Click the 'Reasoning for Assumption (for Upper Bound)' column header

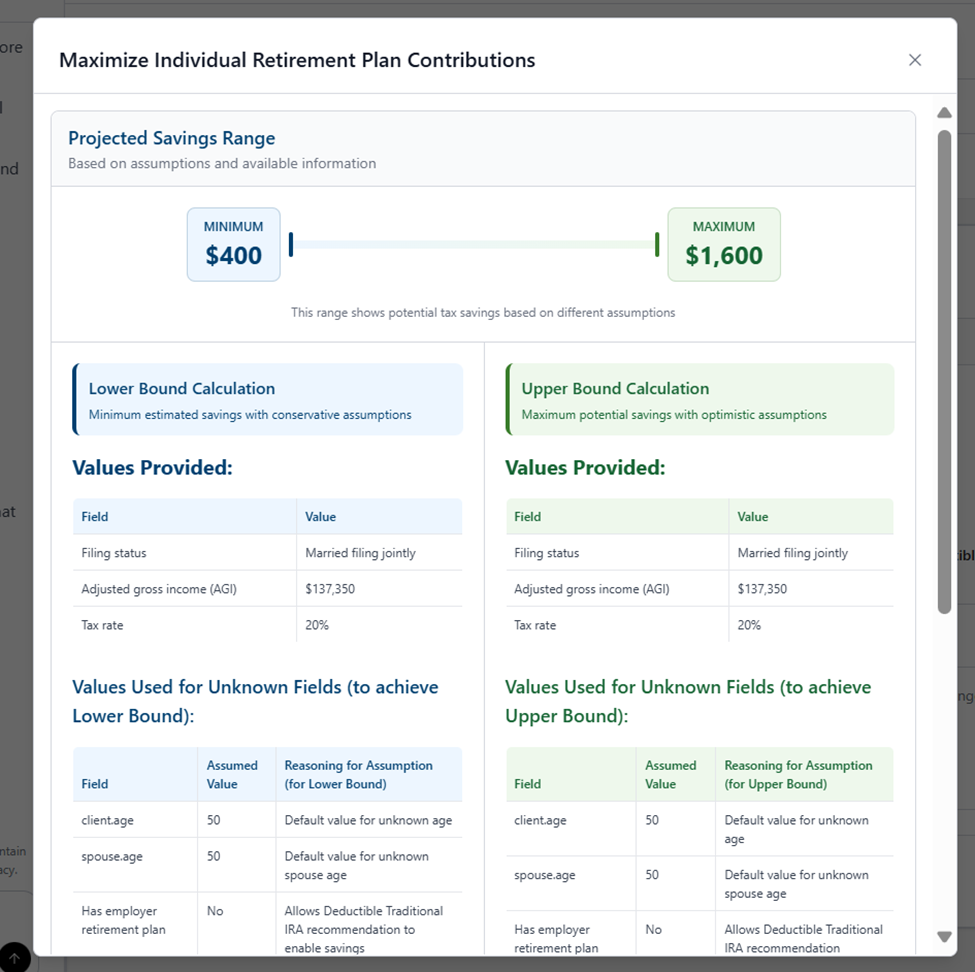click(x=798, y=775)
